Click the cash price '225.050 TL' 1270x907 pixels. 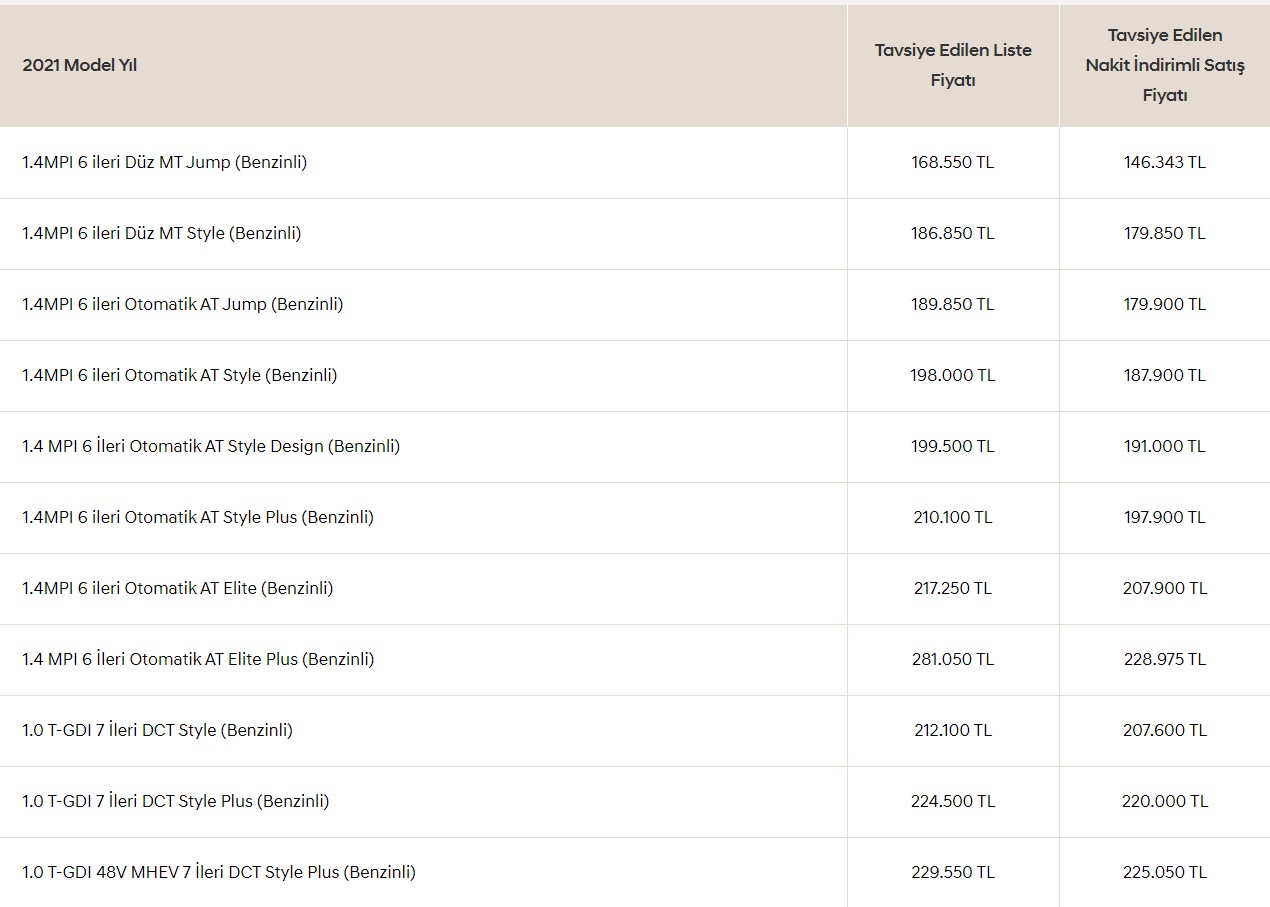(x=1165, y=872)
